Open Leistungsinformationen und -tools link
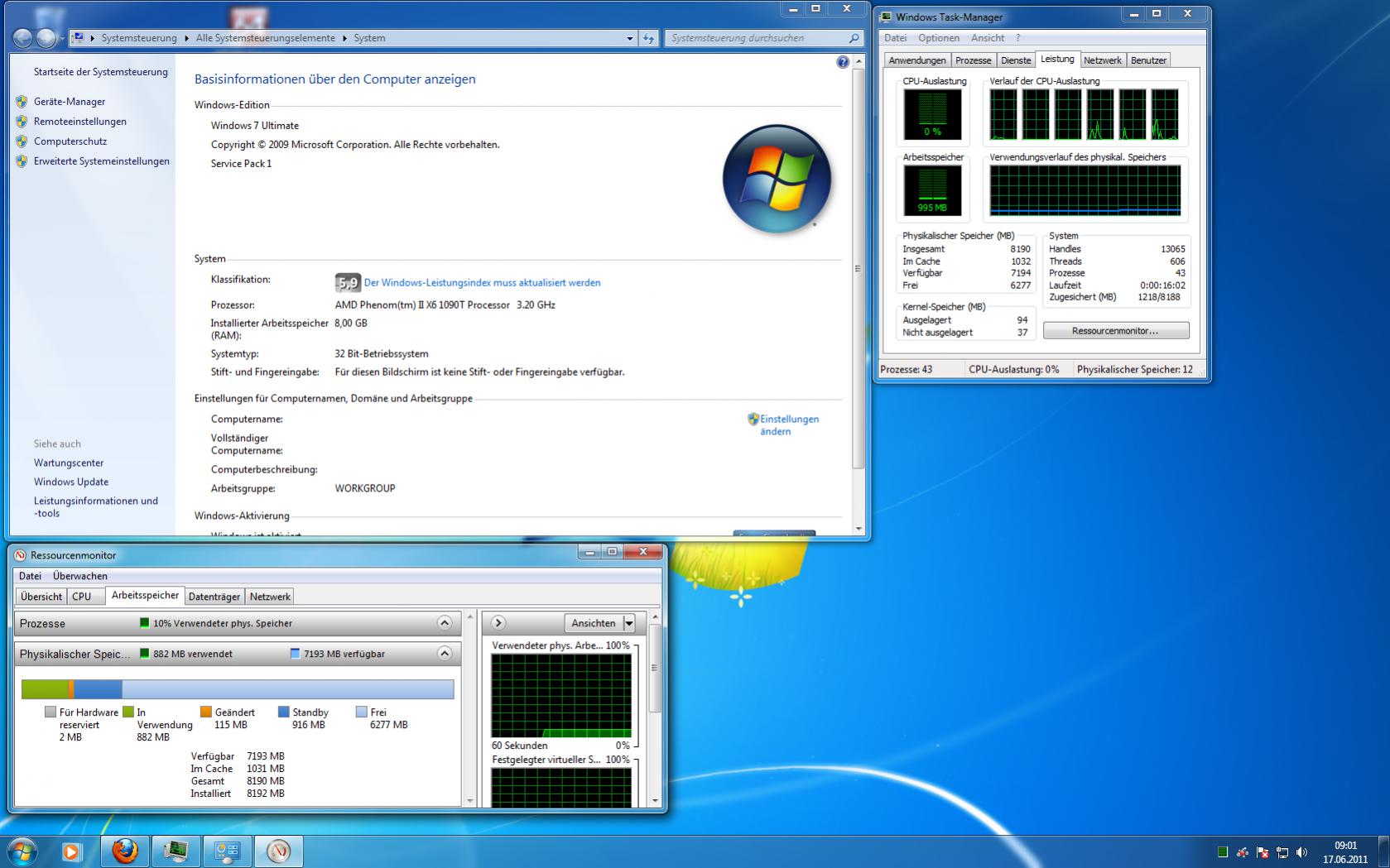The height and width of the screenshot is (868, 1390). coord(96,507)
